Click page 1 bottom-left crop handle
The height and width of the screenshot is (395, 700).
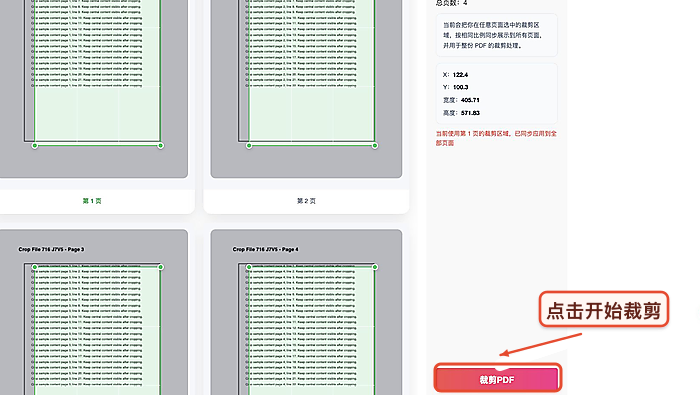click(x=35, y=146)
